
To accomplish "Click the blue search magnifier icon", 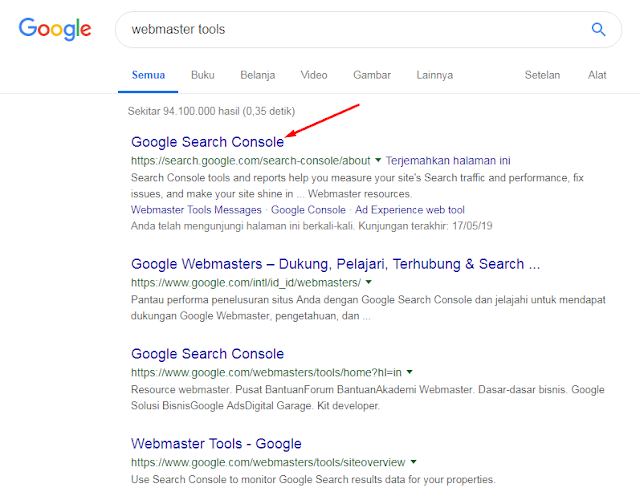I will [x=598, y=29].
